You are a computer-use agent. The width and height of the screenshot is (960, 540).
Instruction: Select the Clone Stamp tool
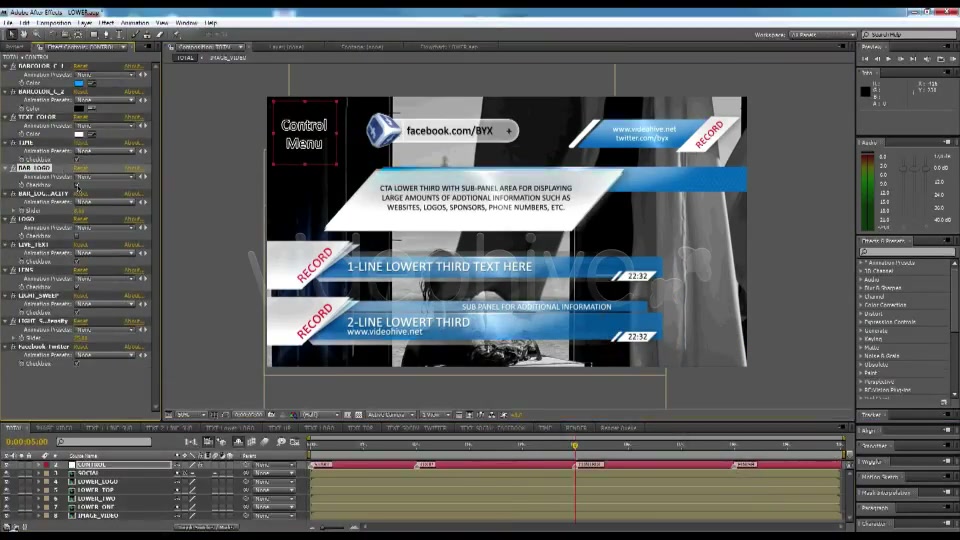(x=147, y=35)
